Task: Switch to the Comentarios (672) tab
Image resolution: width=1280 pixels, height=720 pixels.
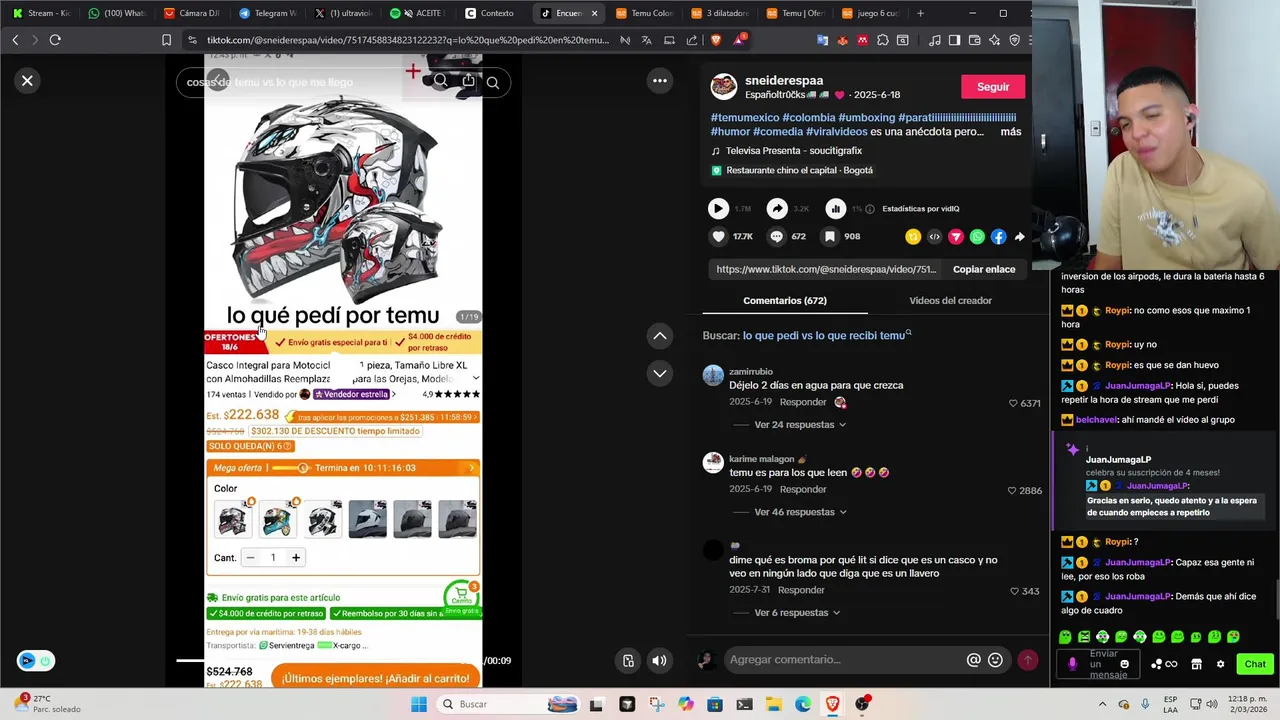Action: point(785,300)
